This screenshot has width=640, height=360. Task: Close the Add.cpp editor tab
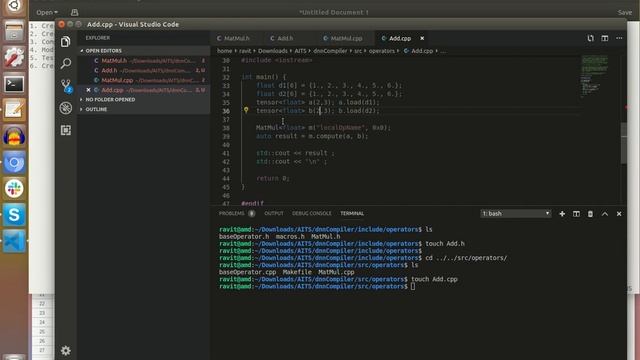tap(422, 38)
